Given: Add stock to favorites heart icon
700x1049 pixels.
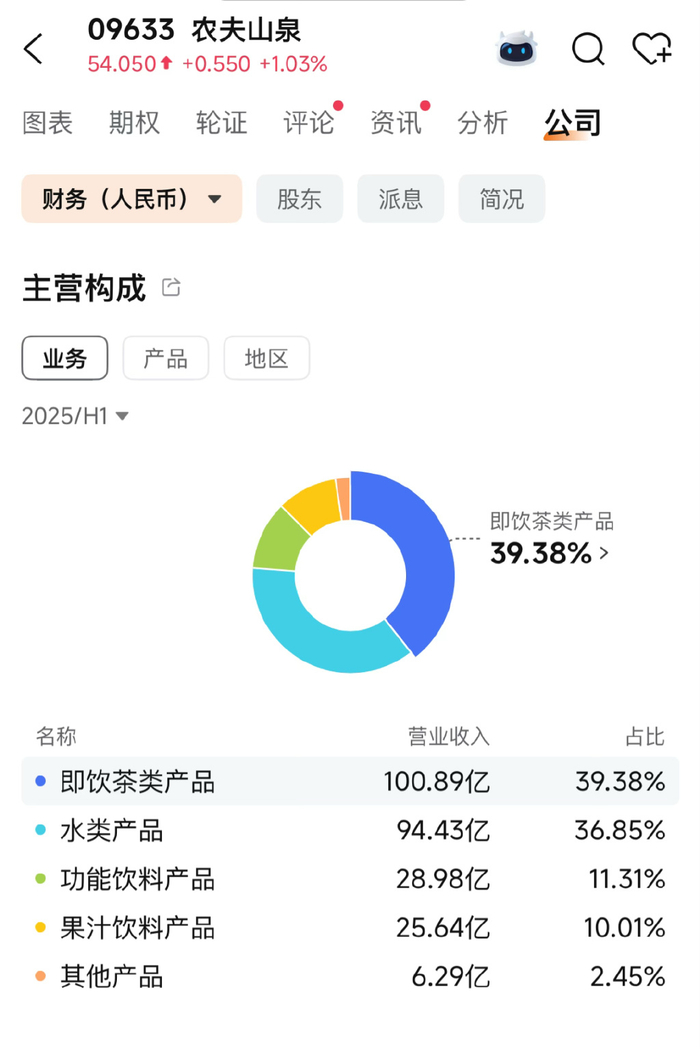Looking at the screenshot, I should 652,48.
